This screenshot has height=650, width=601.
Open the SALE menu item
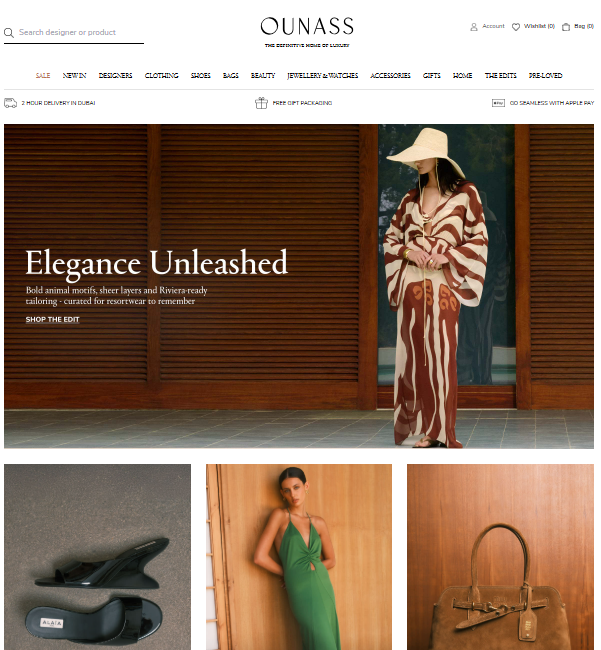click(x=43, y=75)
